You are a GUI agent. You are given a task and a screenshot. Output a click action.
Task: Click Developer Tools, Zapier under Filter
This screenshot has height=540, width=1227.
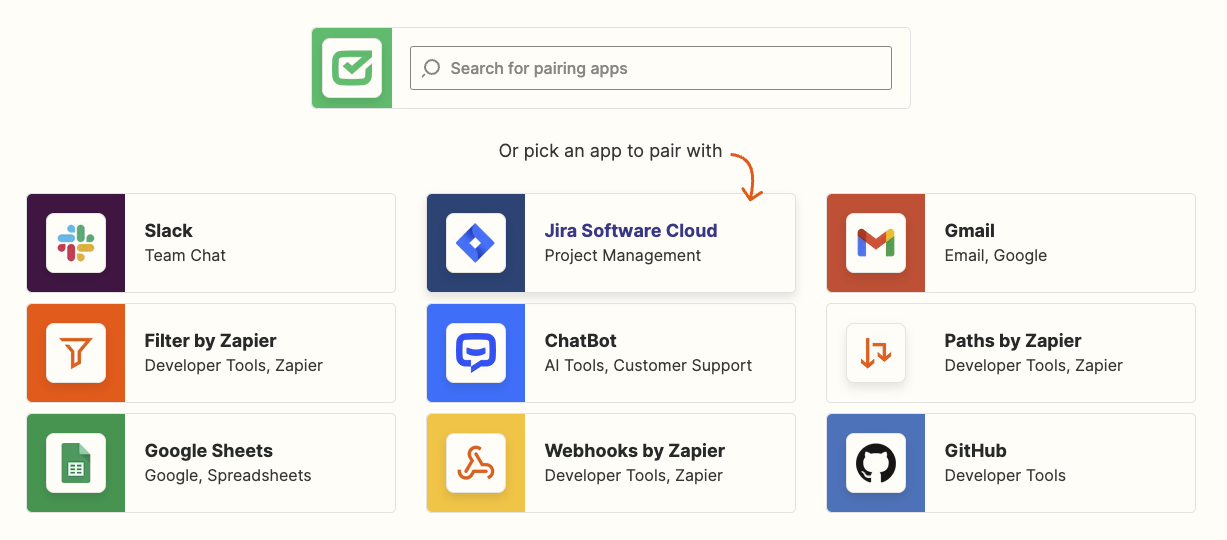coord(234,366)
